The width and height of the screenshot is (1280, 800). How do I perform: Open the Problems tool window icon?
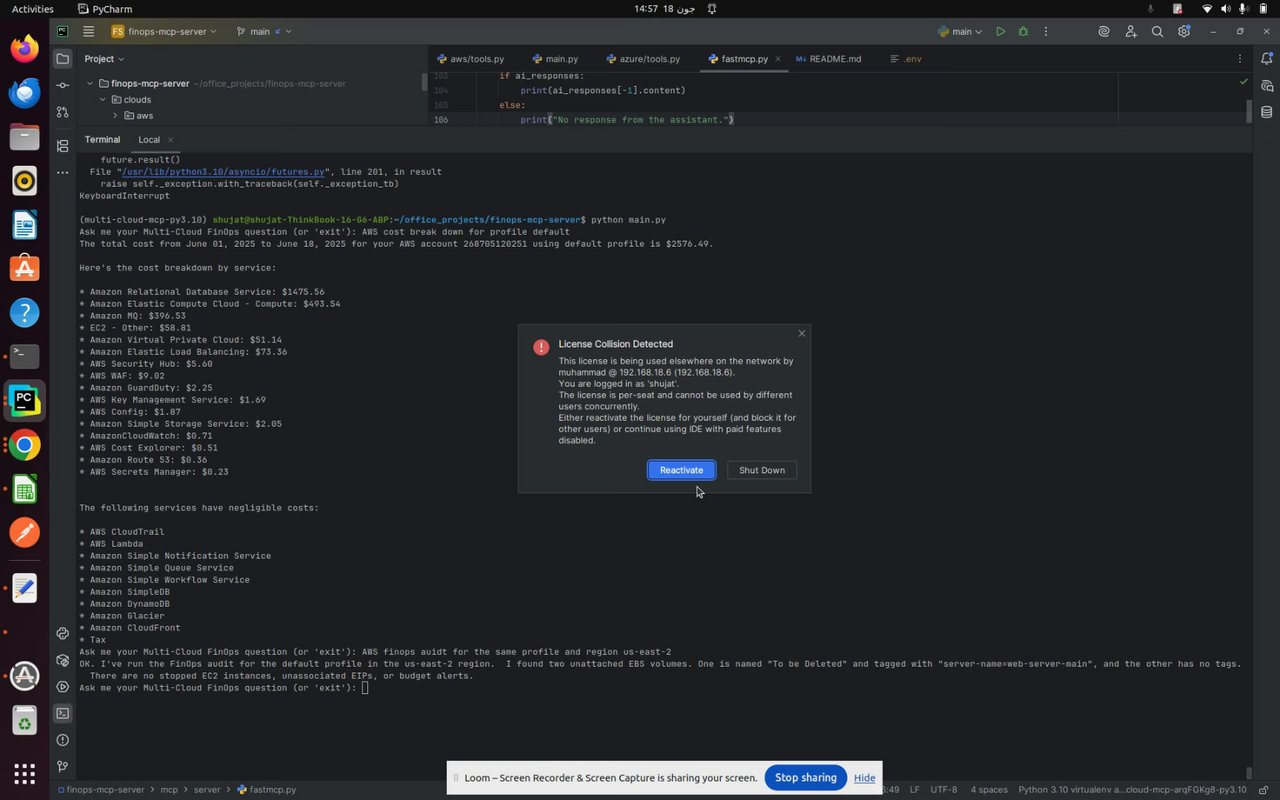[62, 740]
